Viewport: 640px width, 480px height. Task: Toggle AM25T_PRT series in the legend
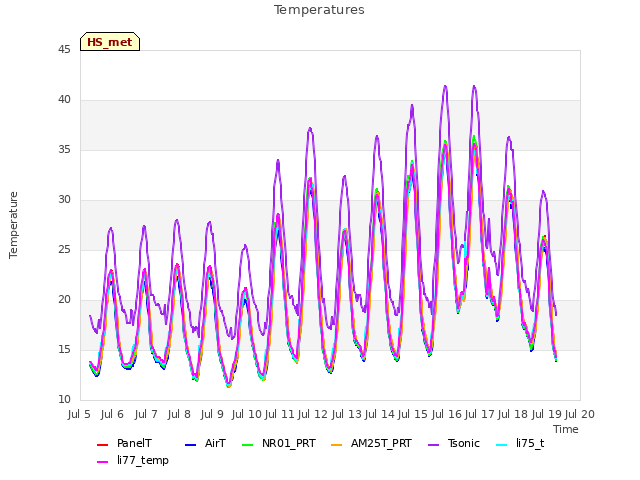point(371,444)
